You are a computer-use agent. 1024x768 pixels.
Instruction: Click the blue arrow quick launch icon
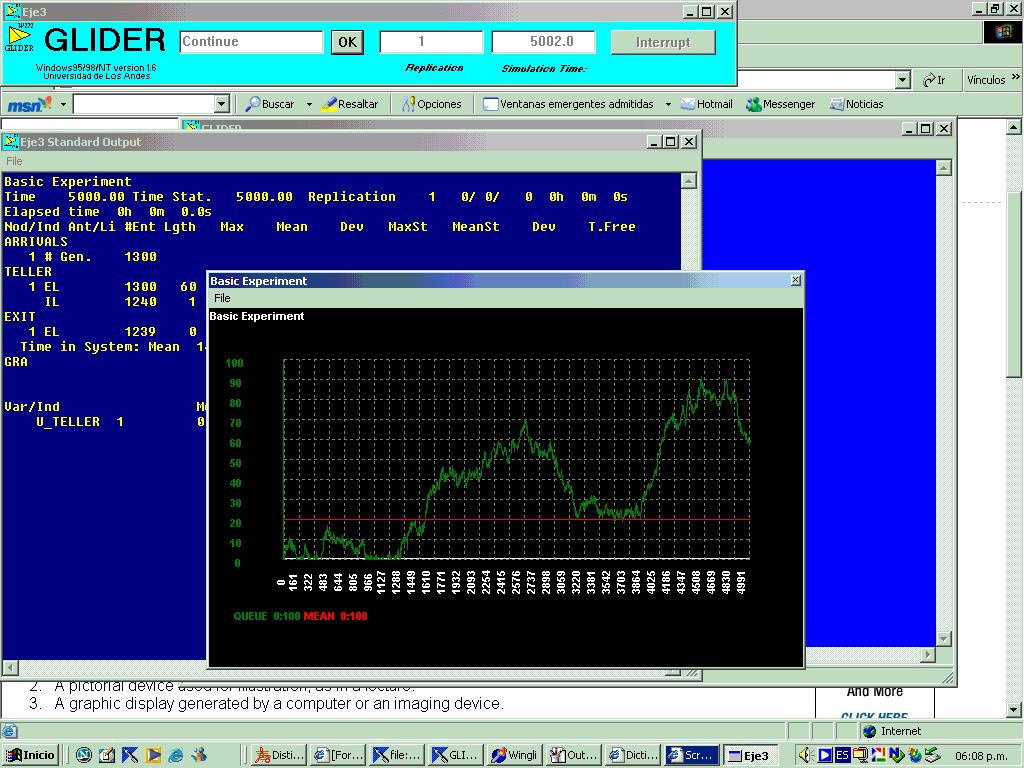tap(130, 755)
